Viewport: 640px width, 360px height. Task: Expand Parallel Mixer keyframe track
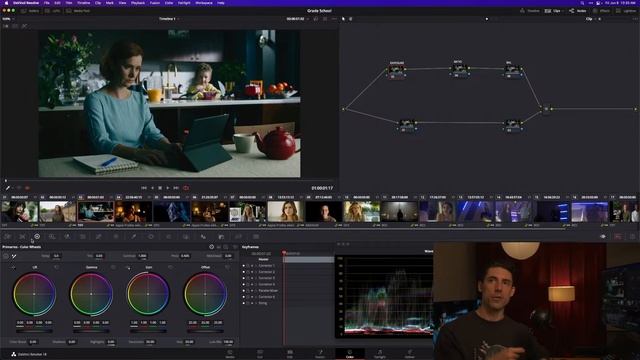coord(256,291)
